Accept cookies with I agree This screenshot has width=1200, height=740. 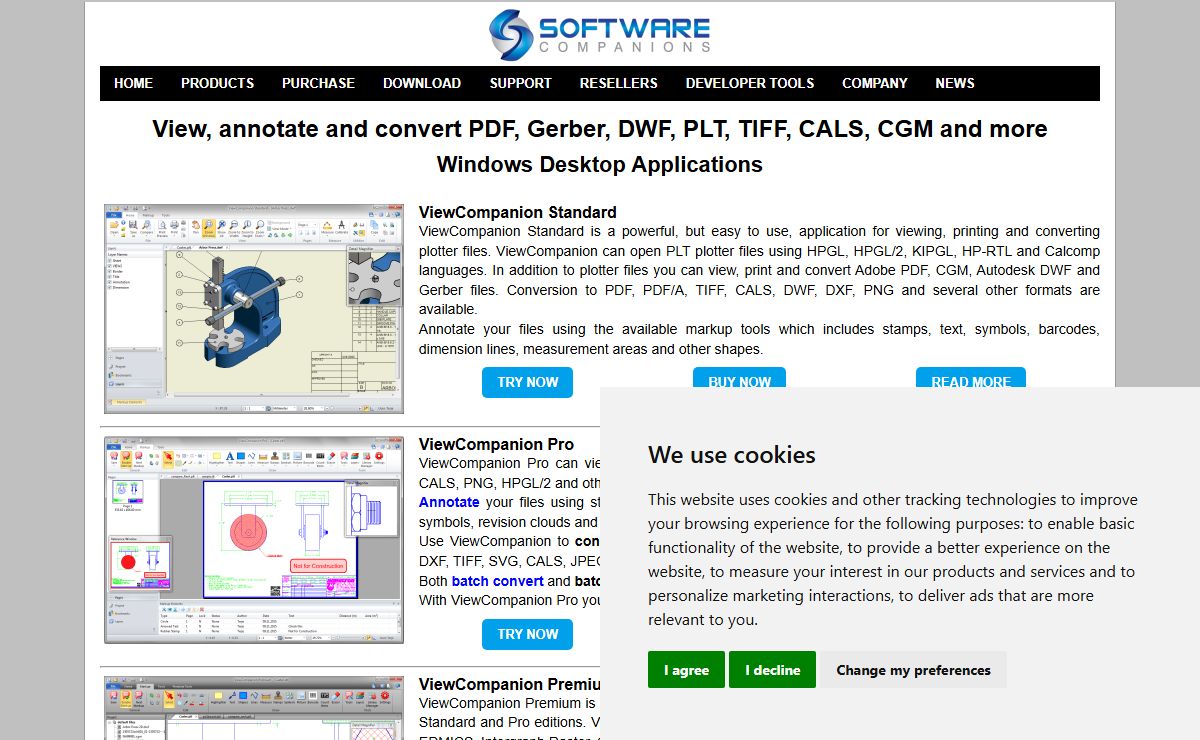click(x=686, y=670)
